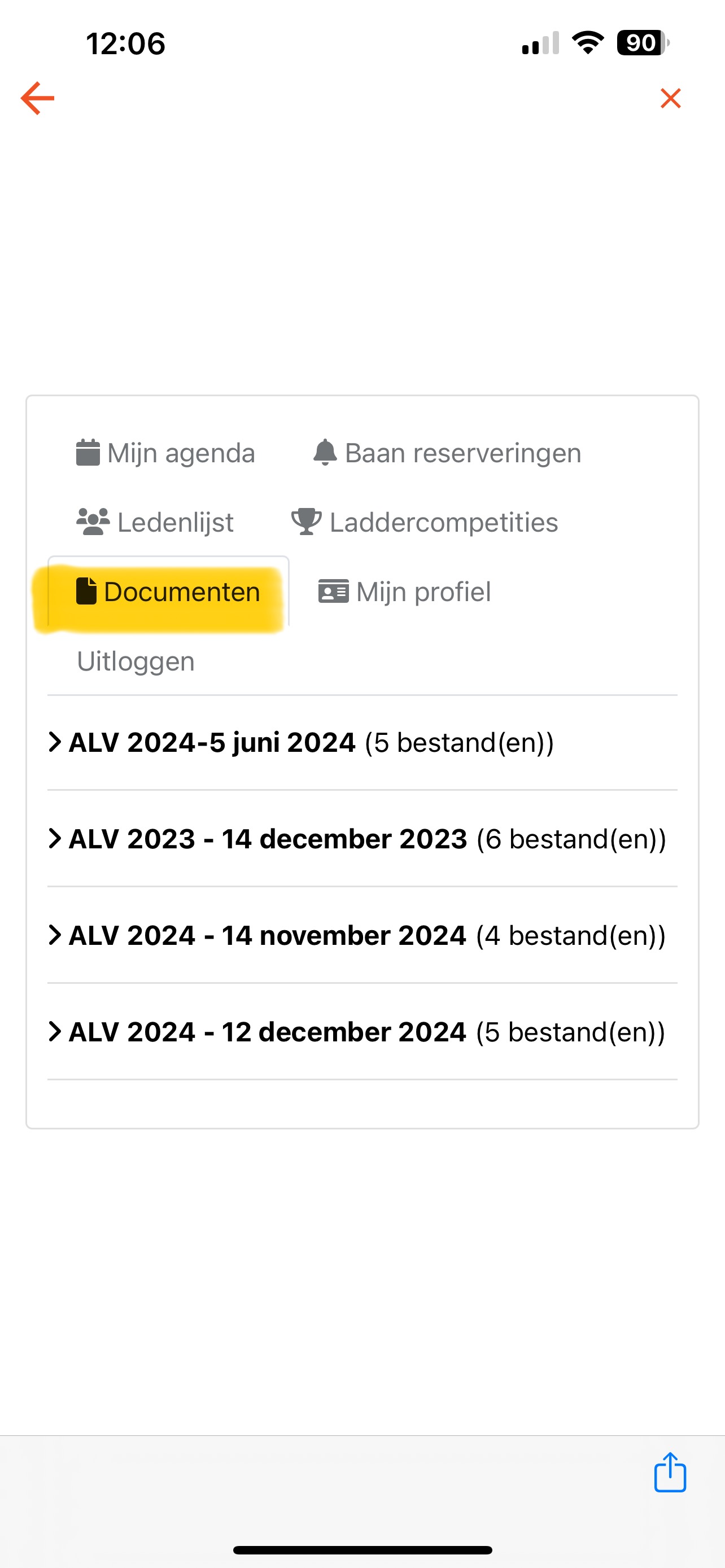This screenshot has height=1568, width=725.
Task: Tap the share icon in bottom bar
Action: 670,1473
